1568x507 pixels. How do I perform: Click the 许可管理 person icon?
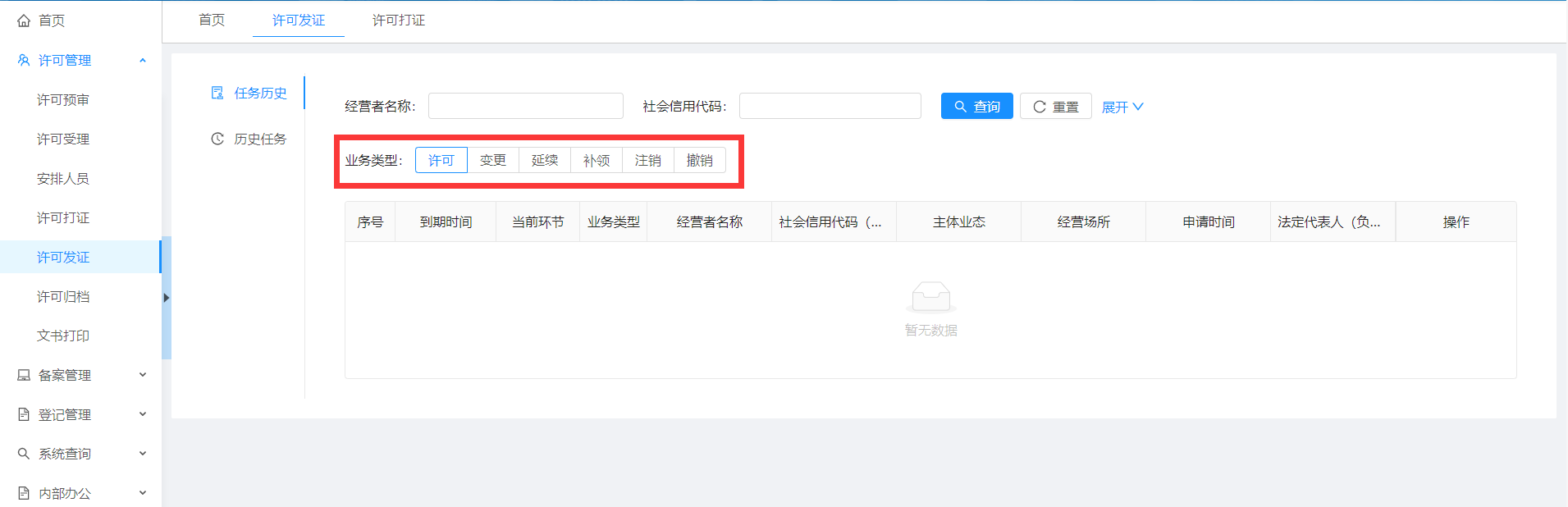[24, 60]
